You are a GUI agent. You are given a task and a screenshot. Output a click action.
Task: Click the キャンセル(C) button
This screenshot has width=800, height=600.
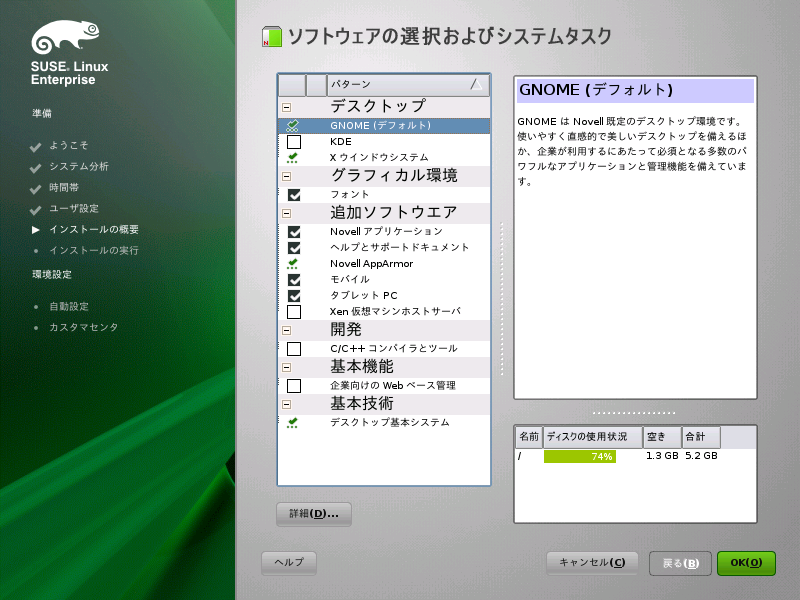point(592,563)
